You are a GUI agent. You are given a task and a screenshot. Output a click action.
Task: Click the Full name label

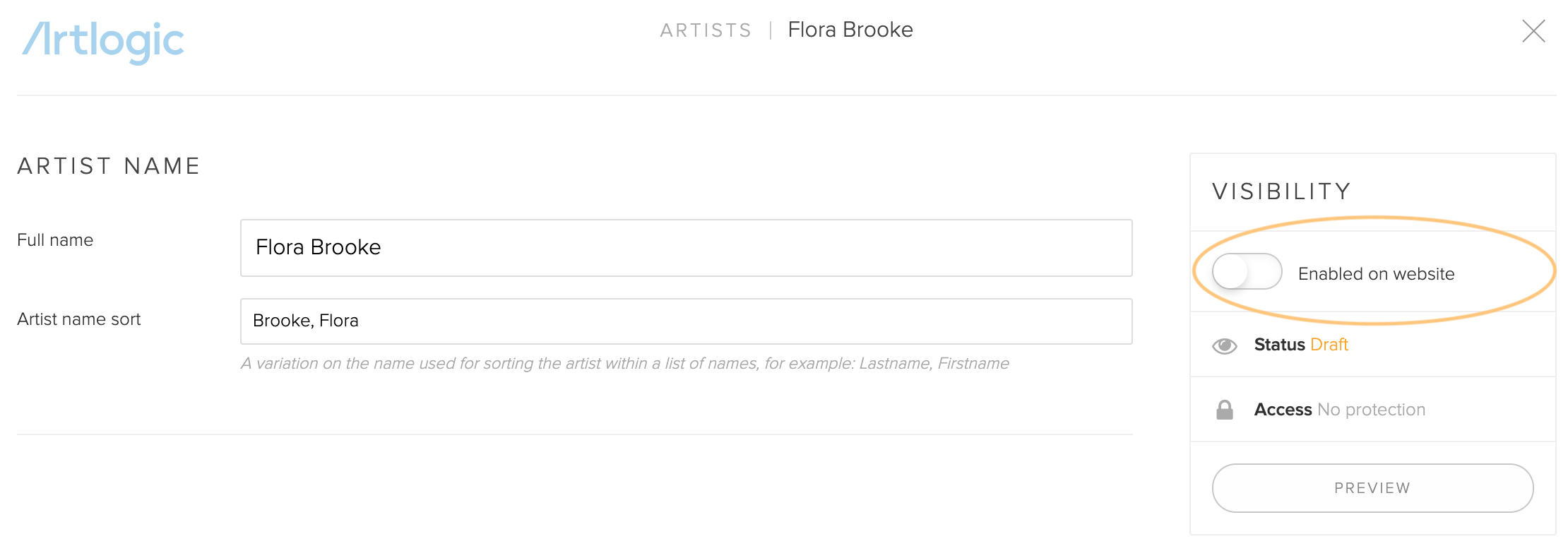pos(55,240)
